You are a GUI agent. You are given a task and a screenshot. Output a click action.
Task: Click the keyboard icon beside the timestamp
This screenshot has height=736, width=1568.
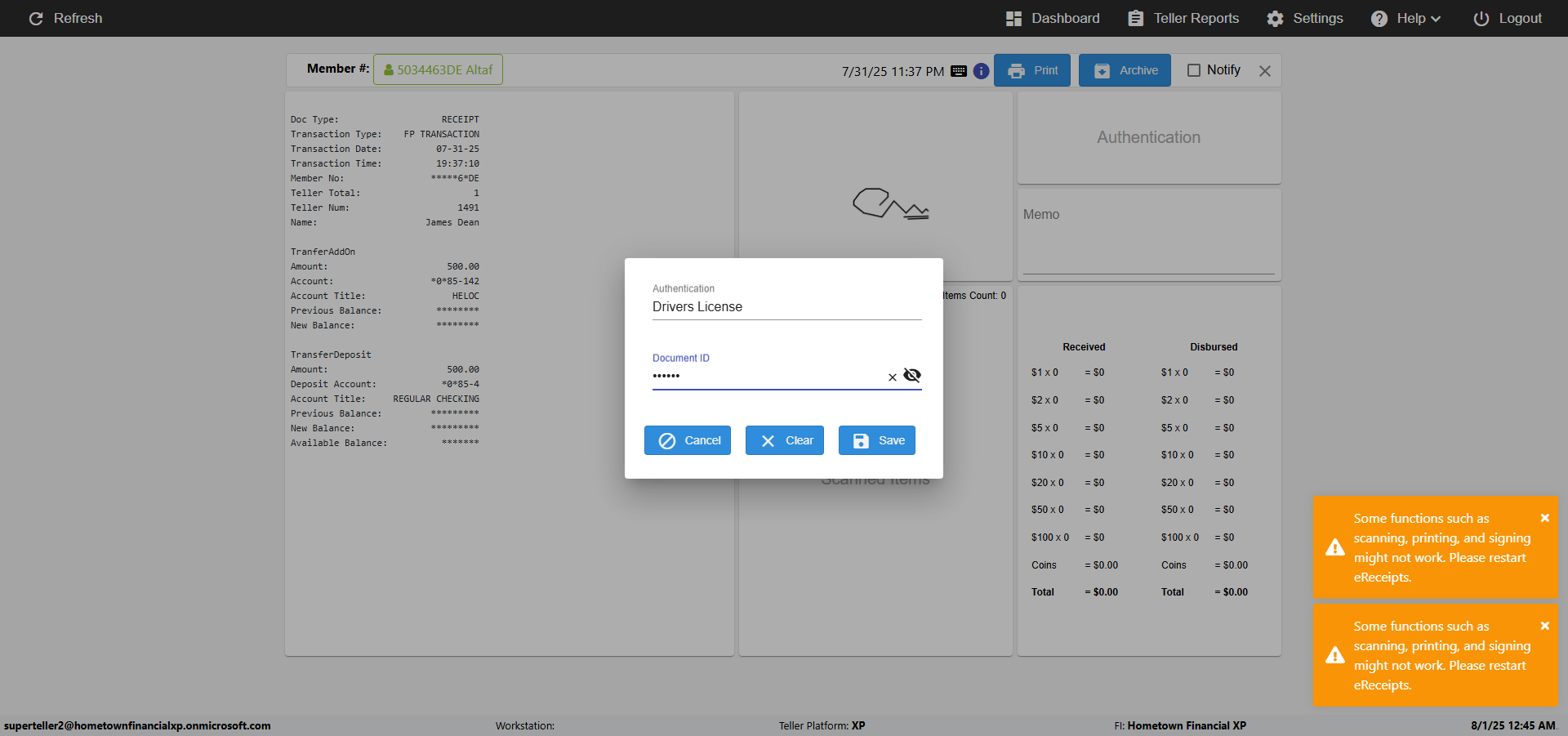pyautogui.click(x=959, y=71)
